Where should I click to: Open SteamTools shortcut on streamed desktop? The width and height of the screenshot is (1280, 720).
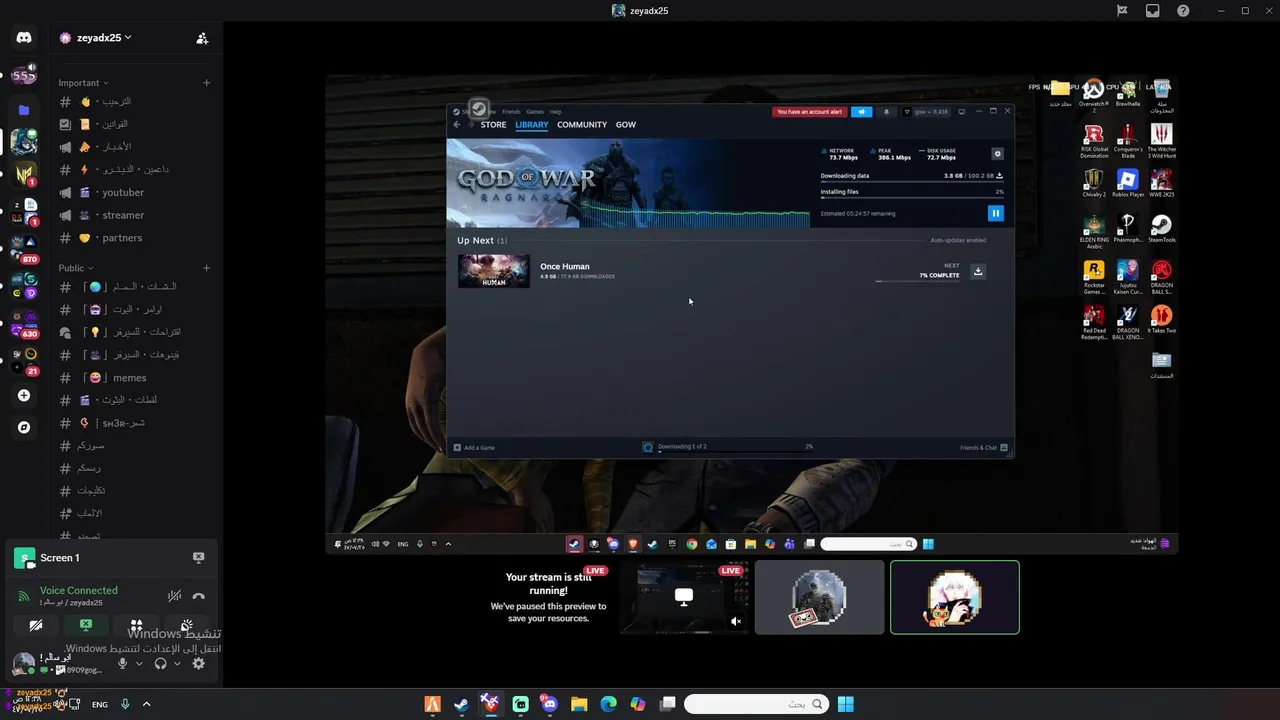(1161, 229)
